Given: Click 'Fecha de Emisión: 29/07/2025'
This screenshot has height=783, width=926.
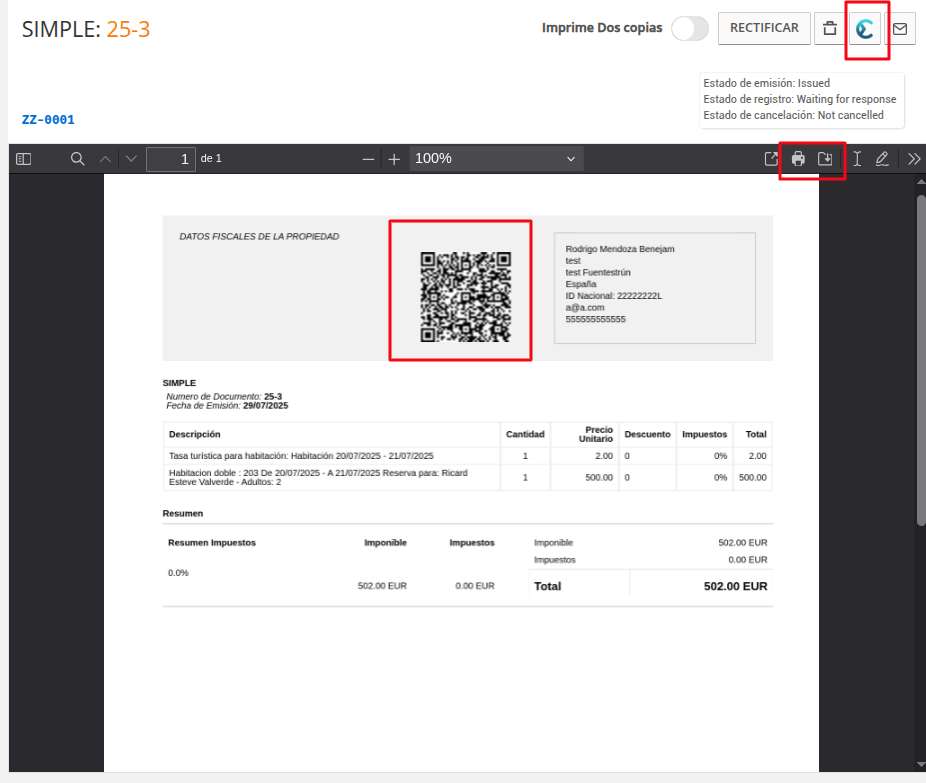Looking at the screenshot, I should tap(227, 406).
